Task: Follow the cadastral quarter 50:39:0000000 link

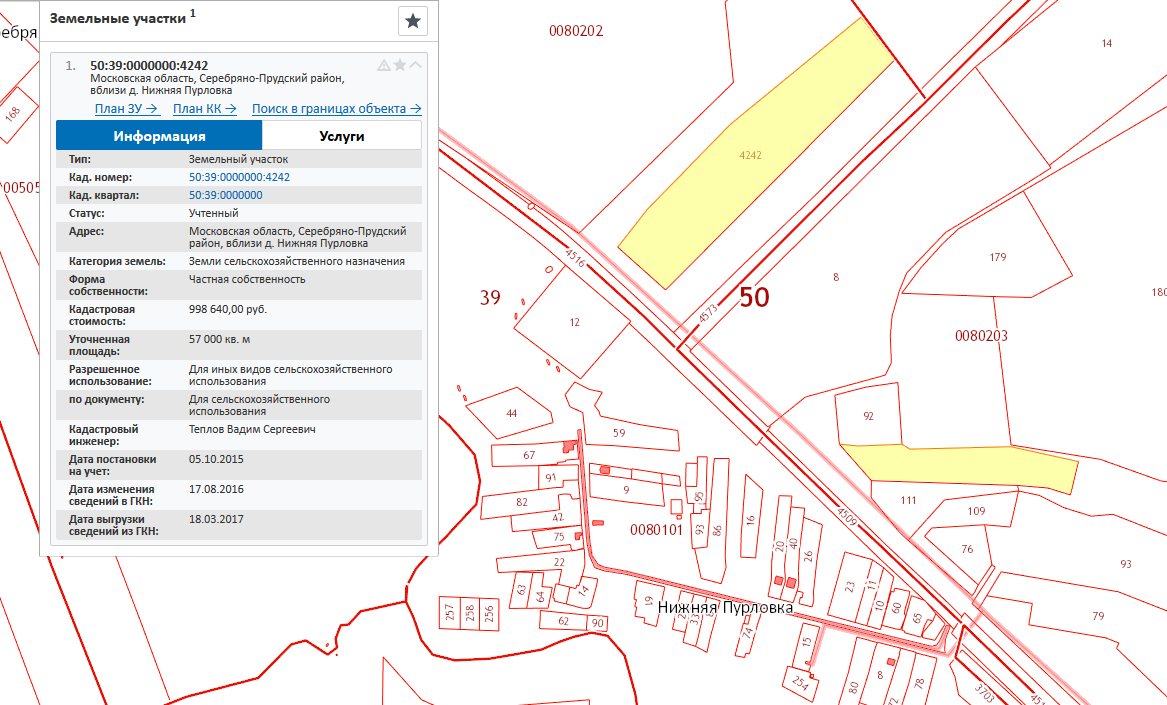Action: click(x=226, y=195)
